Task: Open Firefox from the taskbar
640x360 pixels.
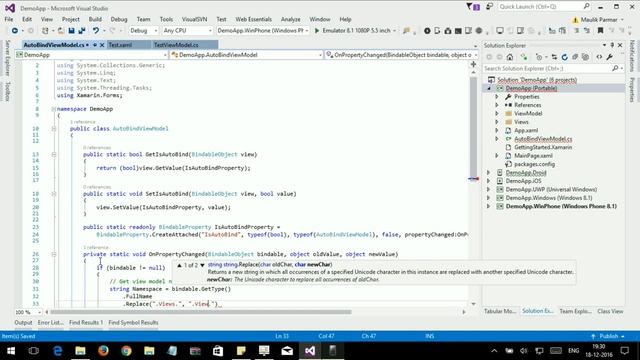Action: coord(103,351)
